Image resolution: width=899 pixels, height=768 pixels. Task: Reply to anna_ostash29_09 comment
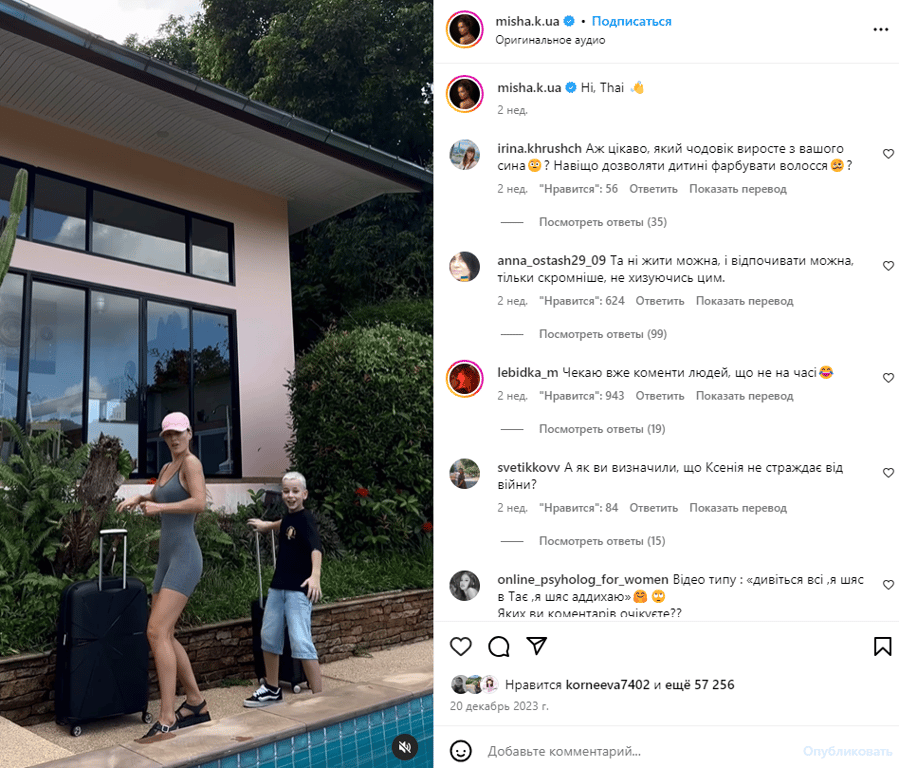(x=660, y=301)
